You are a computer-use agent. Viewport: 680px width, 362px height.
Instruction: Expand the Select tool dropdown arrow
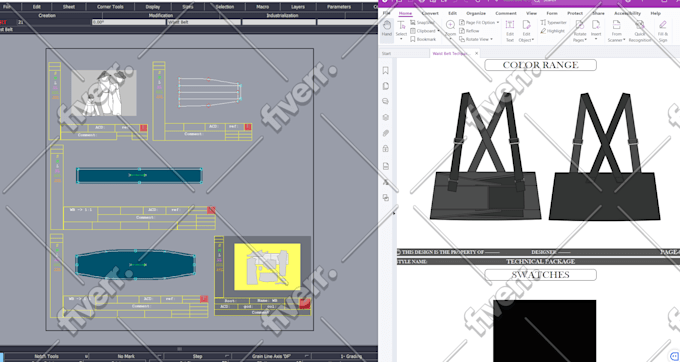coord(401,39)
